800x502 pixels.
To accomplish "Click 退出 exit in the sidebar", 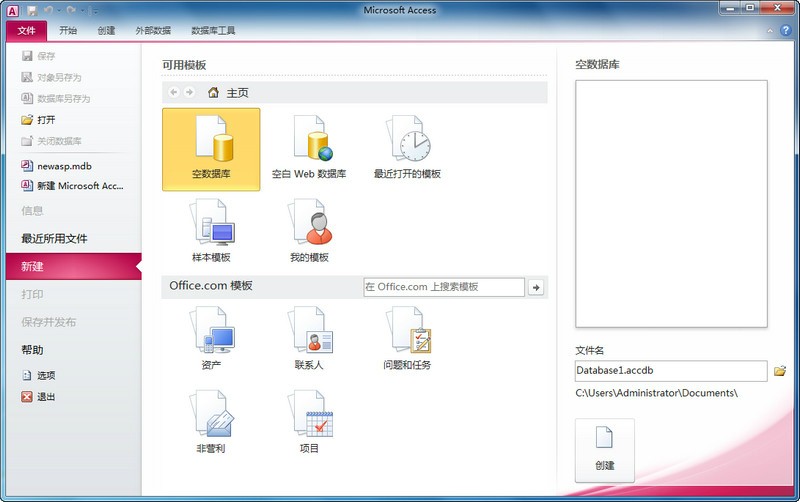I will click(x=38, y=396).
